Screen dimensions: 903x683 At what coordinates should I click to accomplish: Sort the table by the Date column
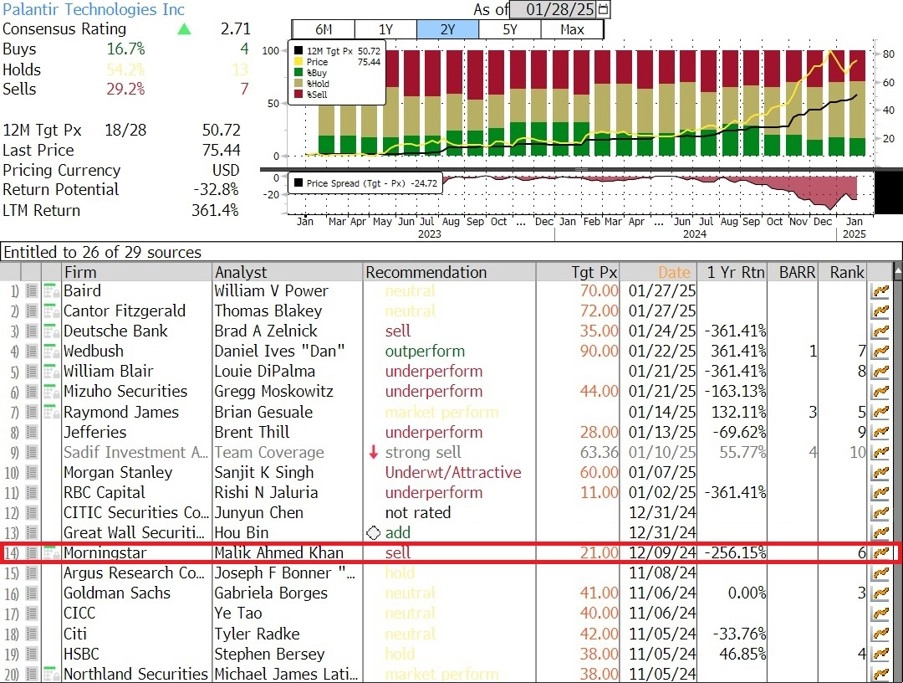pos(674,272)
